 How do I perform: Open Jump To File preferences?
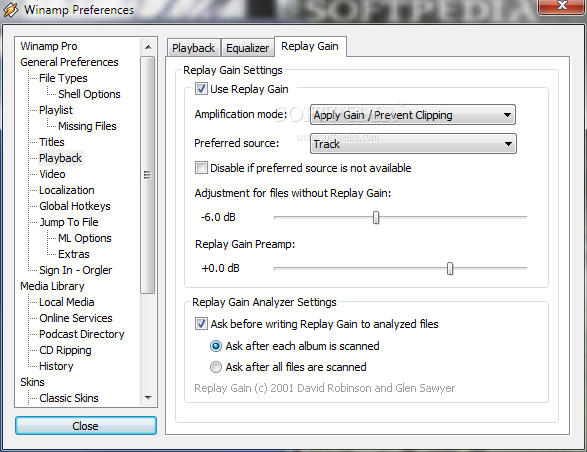(69, 222)
